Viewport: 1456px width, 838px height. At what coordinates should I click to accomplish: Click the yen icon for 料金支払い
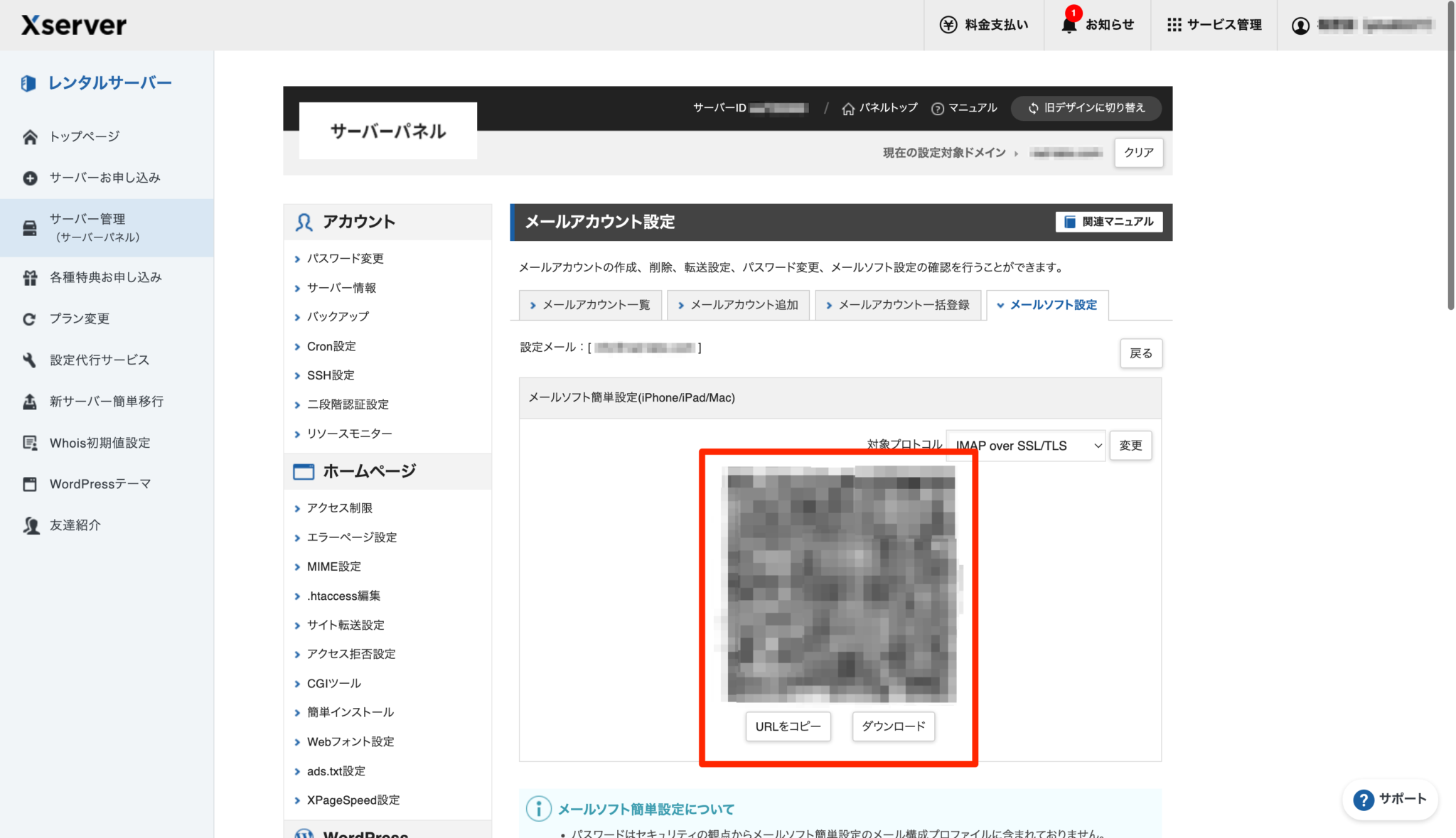948,25
